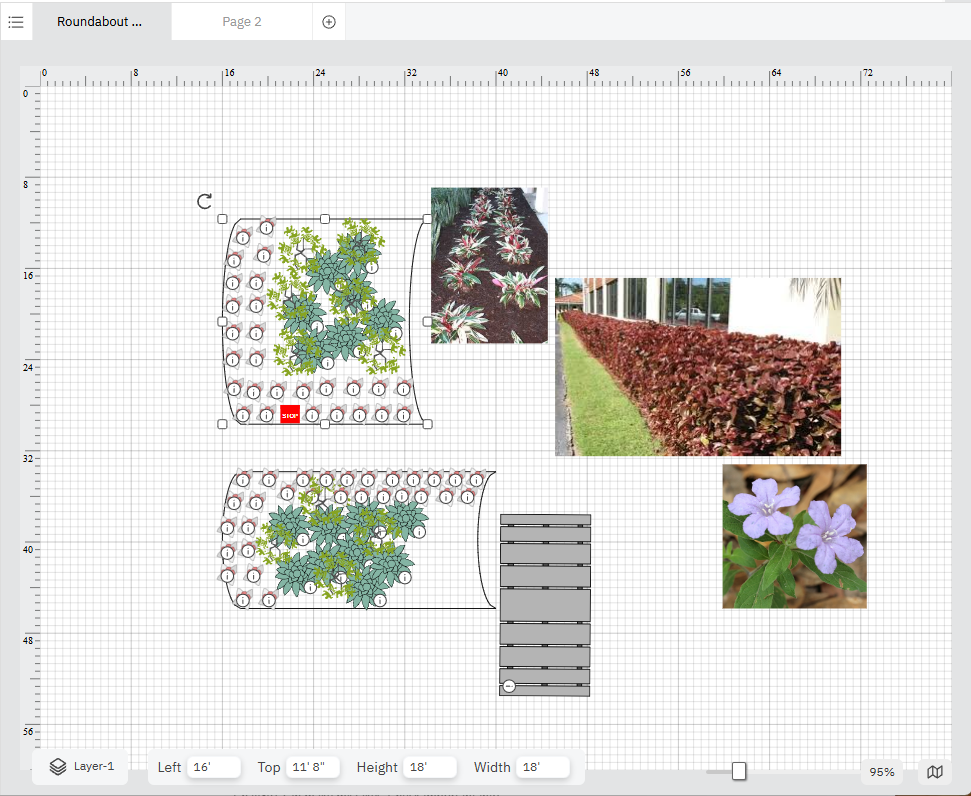Click the layers stack icon next to Layer-1
The height and width of the screenshot is (796, 971).
(57, 766)
